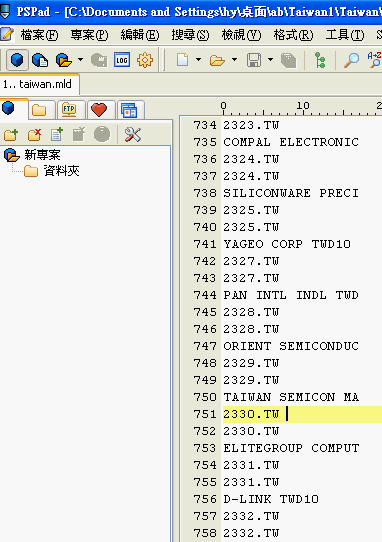The height and width of the screenshot is (542, 382).
Task: Open the 搜尋(S) menu
Action: point(190,35)
